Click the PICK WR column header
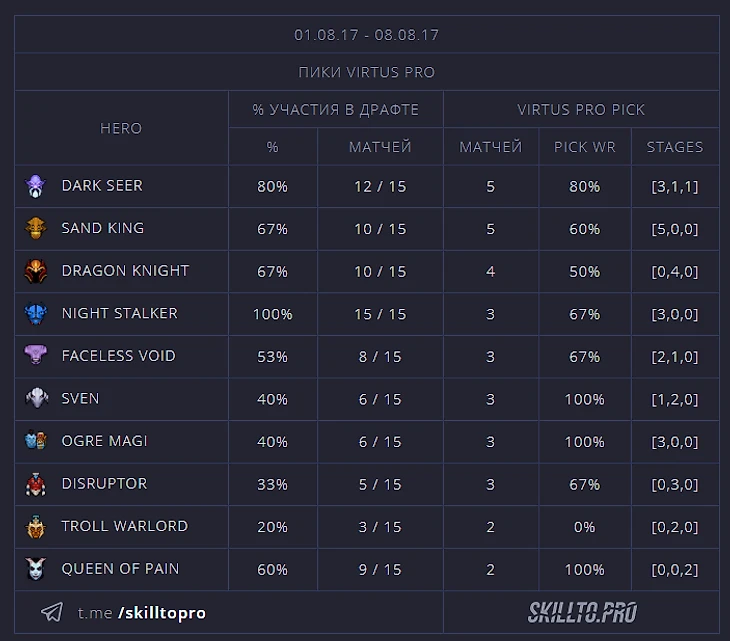 point(585,147)
